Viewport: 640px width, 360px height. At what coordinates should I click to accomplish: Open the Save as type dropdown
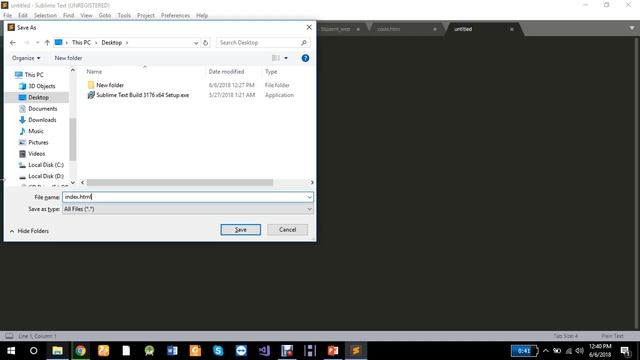(188, 209)
